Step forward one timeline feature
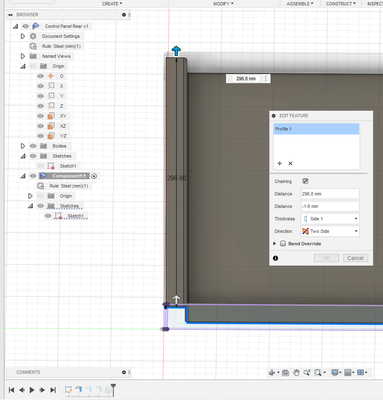This screenshot has width=383, height=400. tap(42, 390)
